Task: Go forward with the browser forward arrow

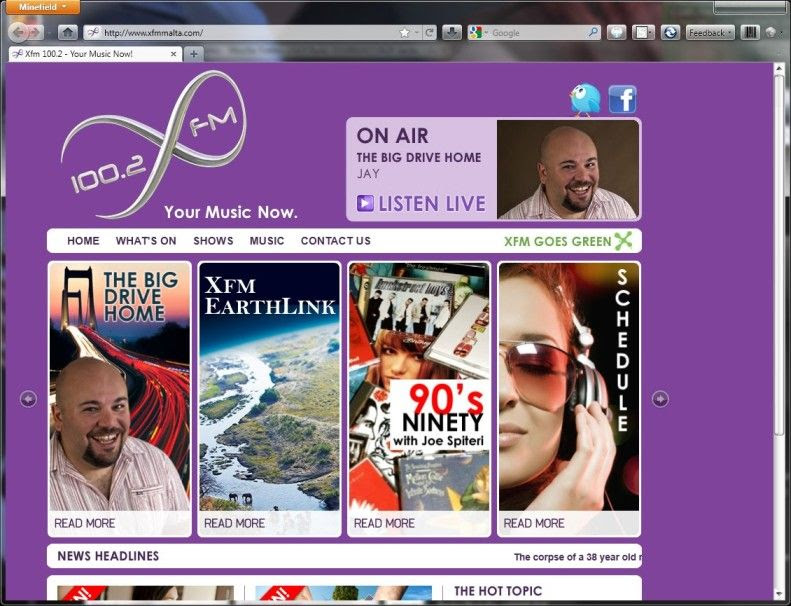Action: [x=35, y=33]
